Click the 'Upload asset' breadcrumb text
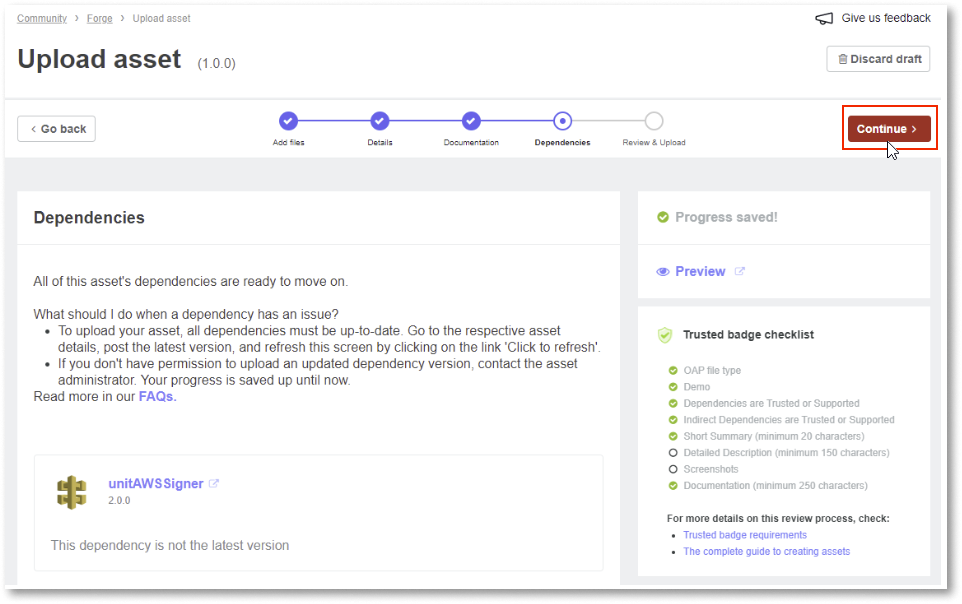 [161, 18]
